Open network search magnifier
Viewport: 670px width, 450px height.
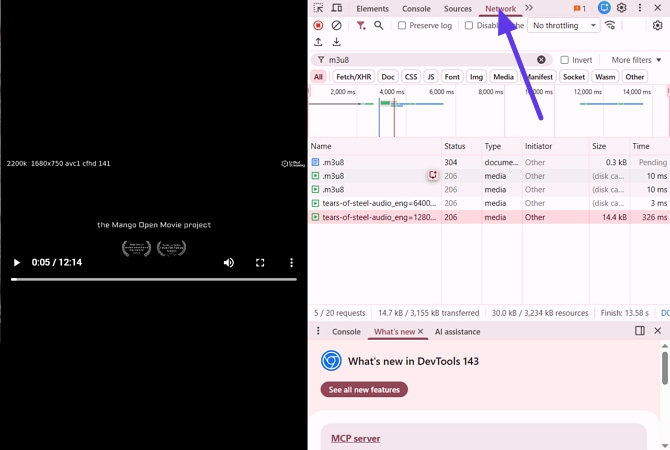(x=379, y=26)
